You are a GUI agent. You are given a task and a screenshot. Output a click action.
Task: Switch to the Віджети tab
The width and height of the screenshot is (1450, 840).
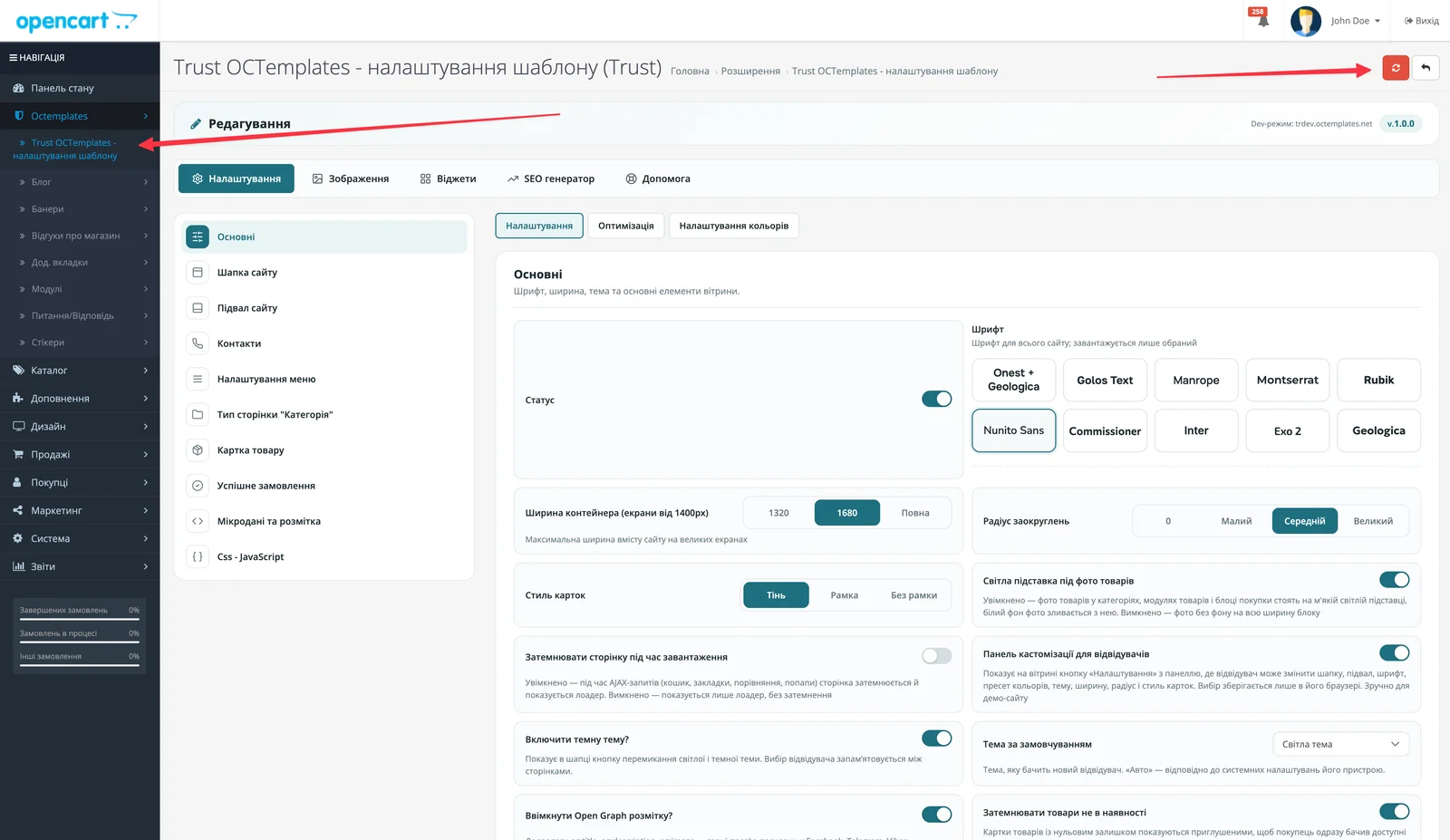[449, 179]
